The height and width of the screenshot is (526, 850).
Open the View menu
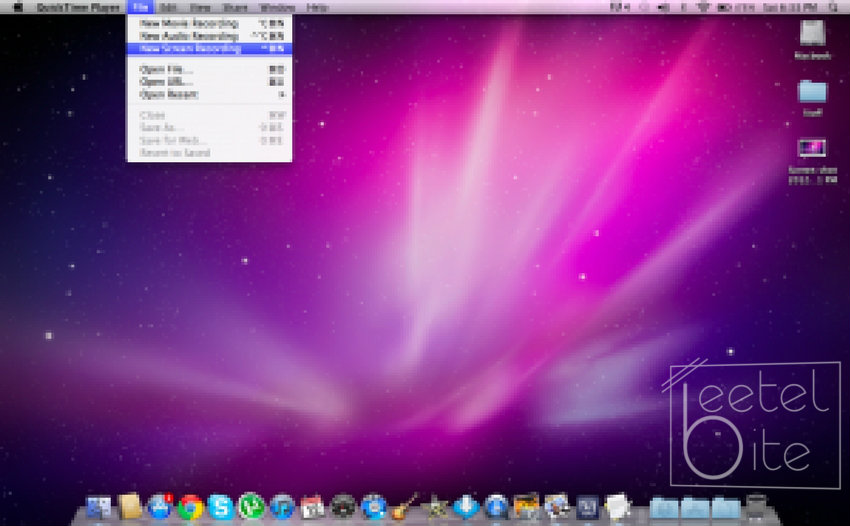point(200,8)
